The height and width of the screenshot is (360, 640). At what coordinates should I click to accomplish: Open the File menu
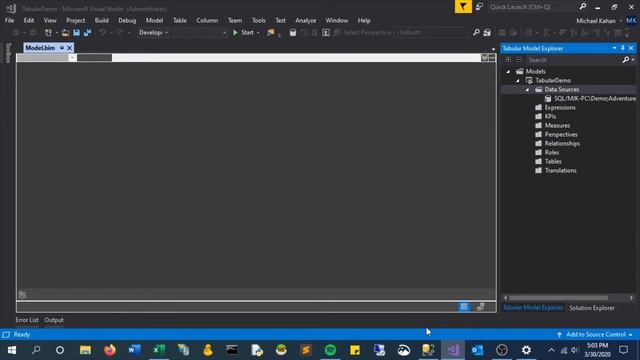point(9,20)
